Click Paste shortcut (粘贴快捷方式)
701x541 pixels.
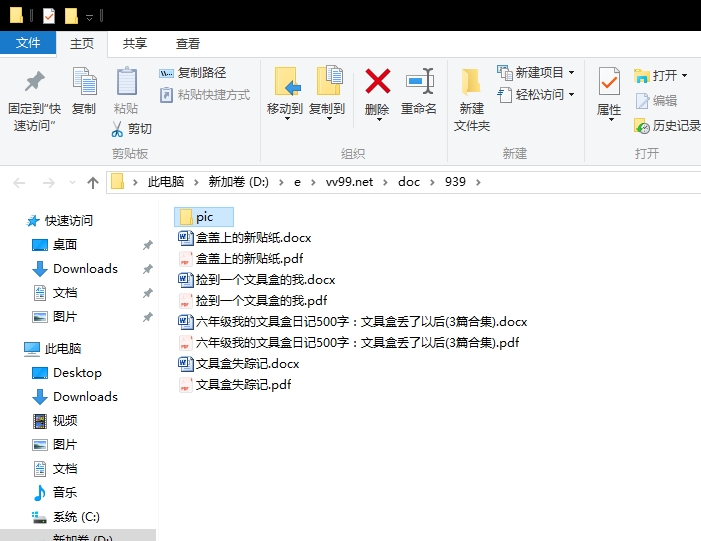tap(205, 95)
